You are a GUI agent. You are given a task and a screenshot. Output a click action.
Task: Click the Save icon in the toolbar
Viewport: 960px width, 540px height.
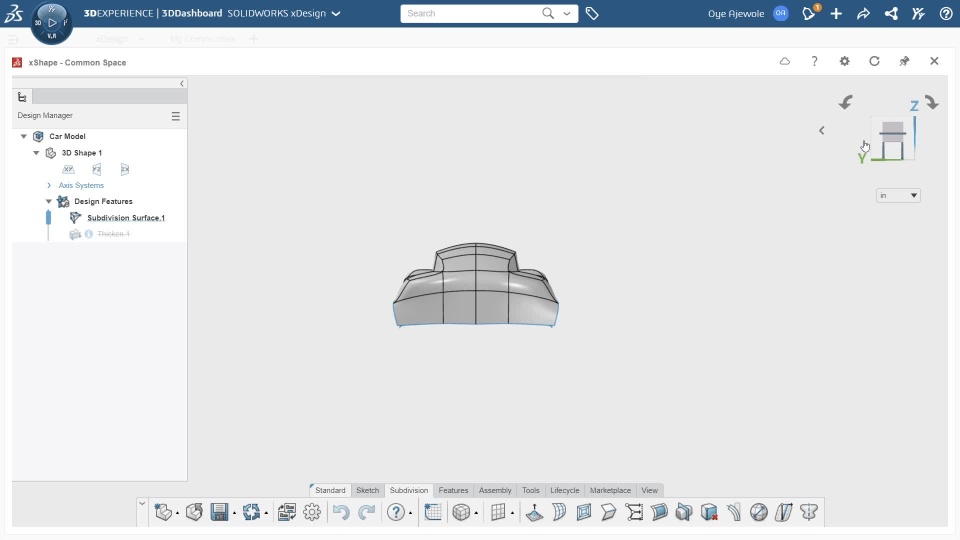click(x=219, y=512)
